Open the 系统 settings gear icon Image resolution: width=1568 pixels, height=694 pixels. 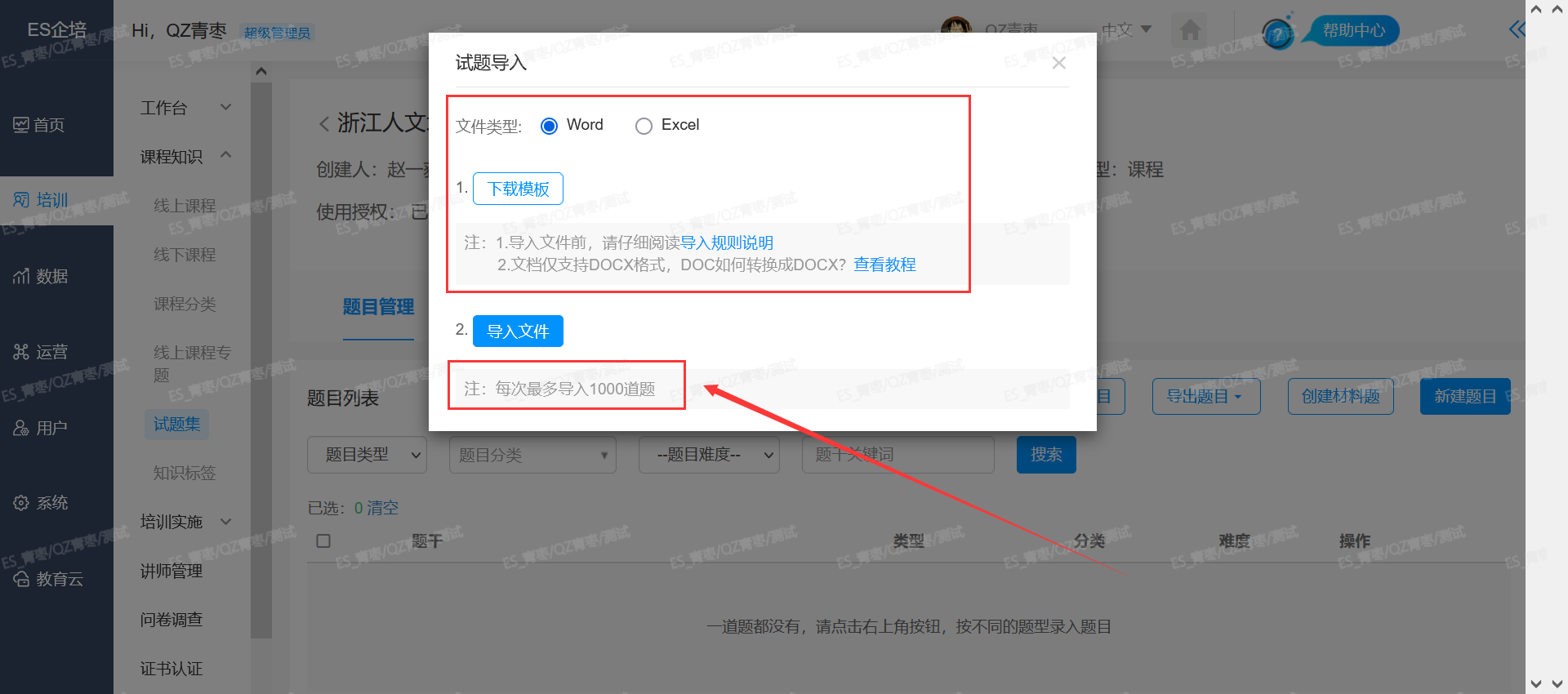coord(21,503)
